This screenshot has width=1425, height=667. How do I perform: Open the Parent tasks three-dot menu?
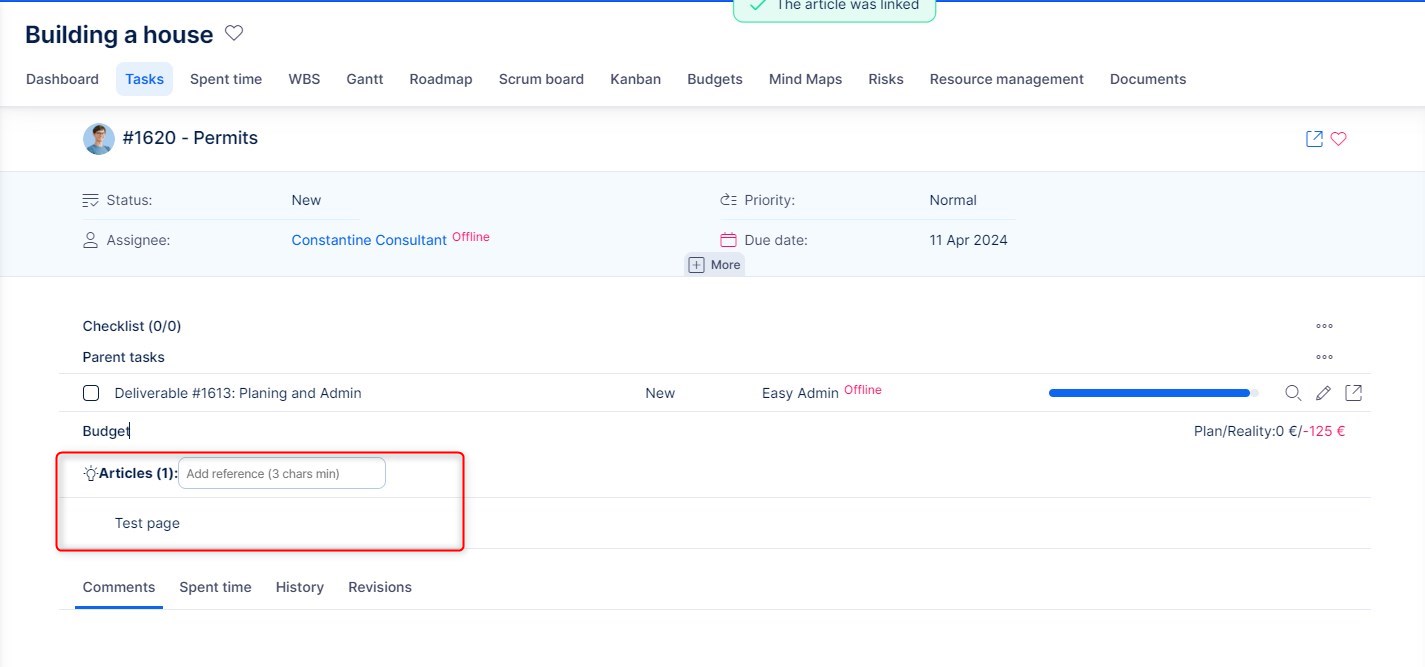pyautogui.click(x=1324, y=357)
